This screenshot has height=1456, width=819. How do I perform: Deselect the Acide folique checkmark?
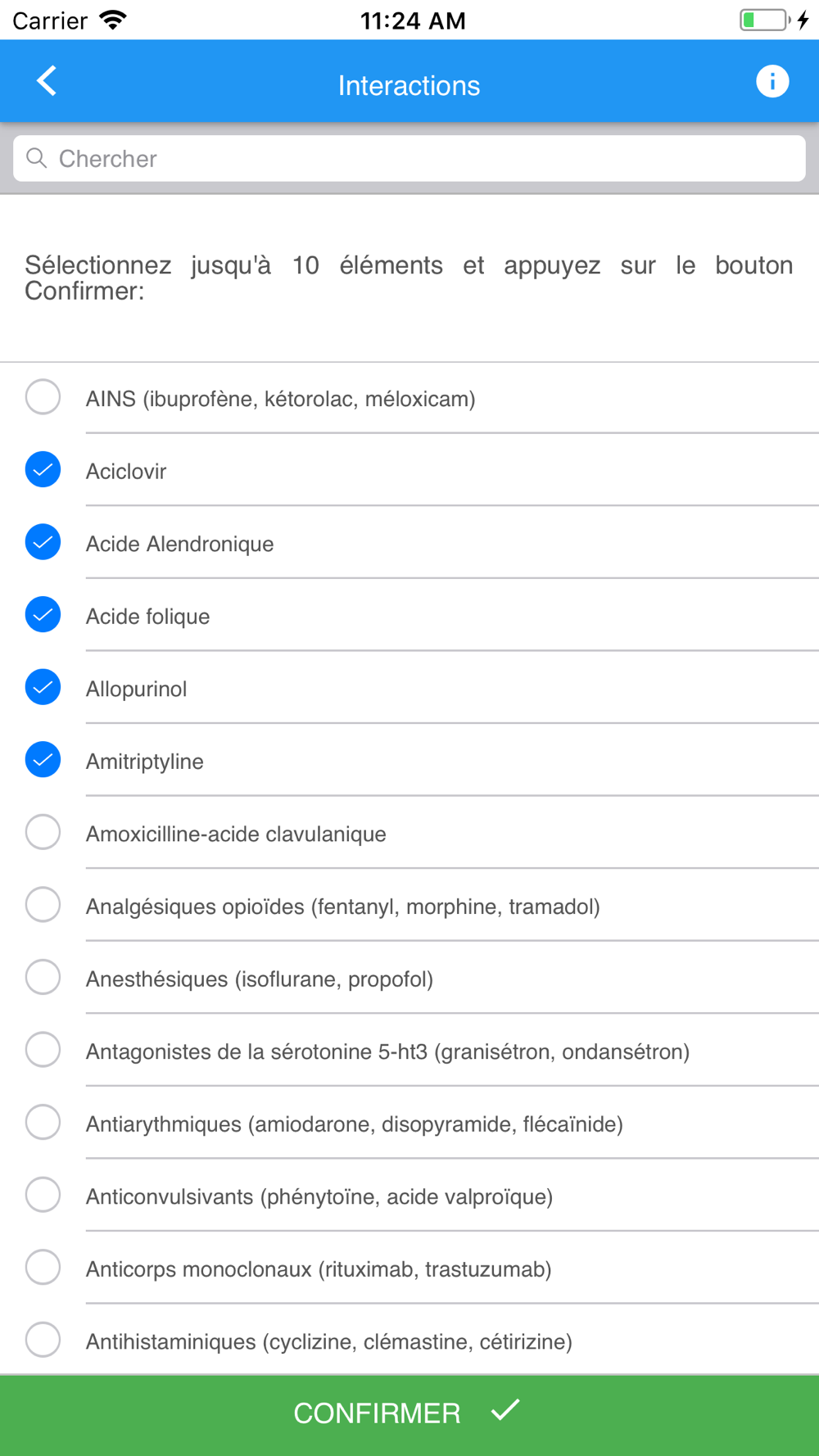(43, 614)
